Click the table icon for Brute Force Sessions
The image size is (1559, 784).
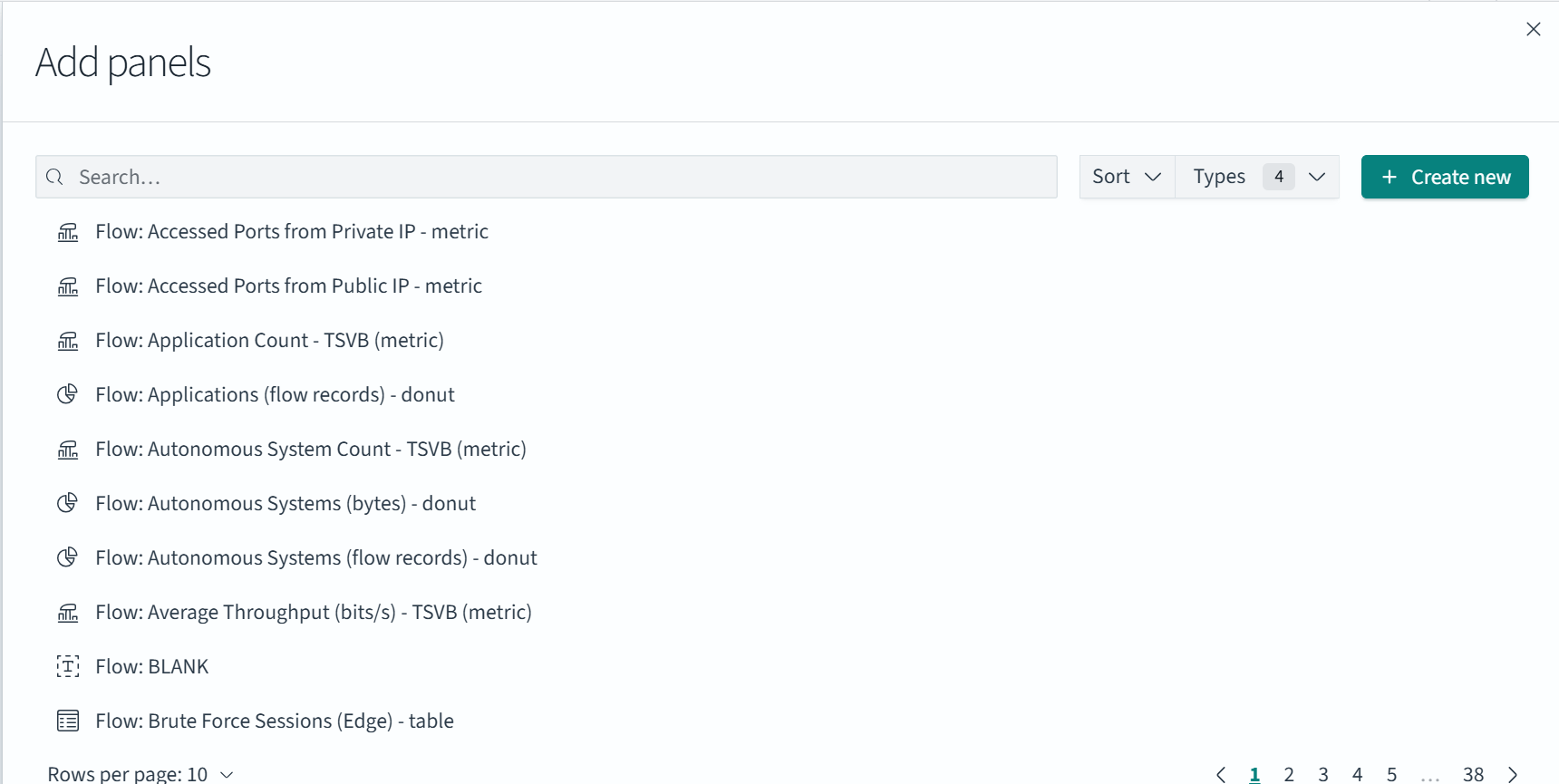(x=68, y=721)
